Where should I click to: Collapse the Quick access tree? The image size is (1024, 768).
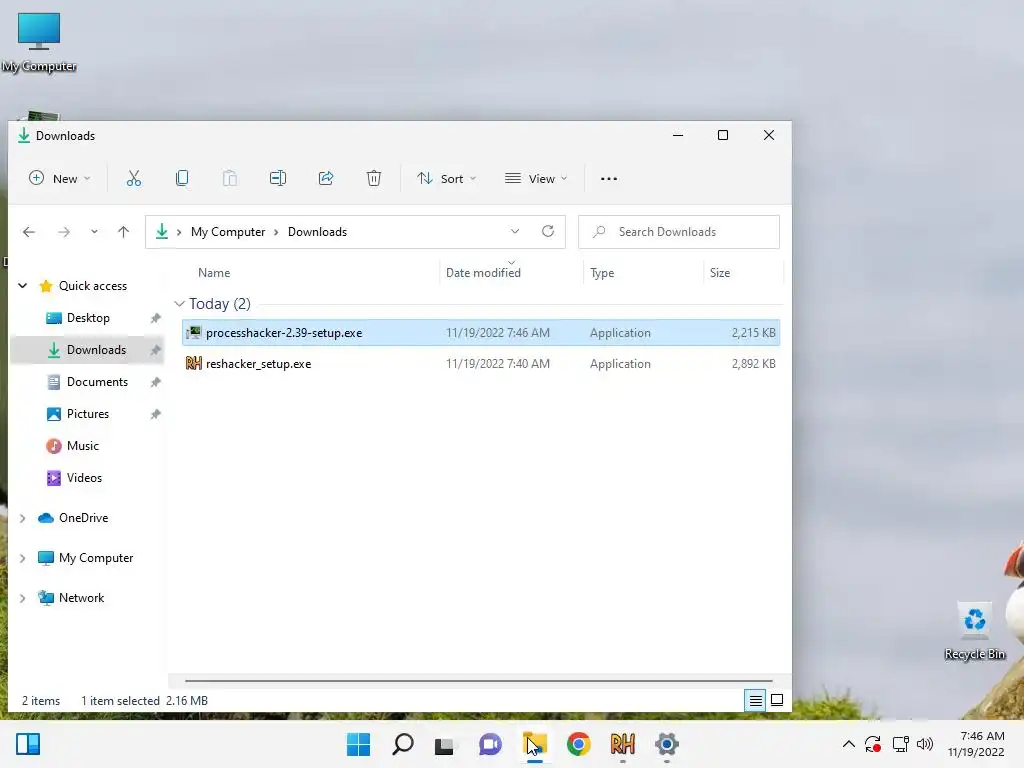pyautogui.click(x=23, y=285)
